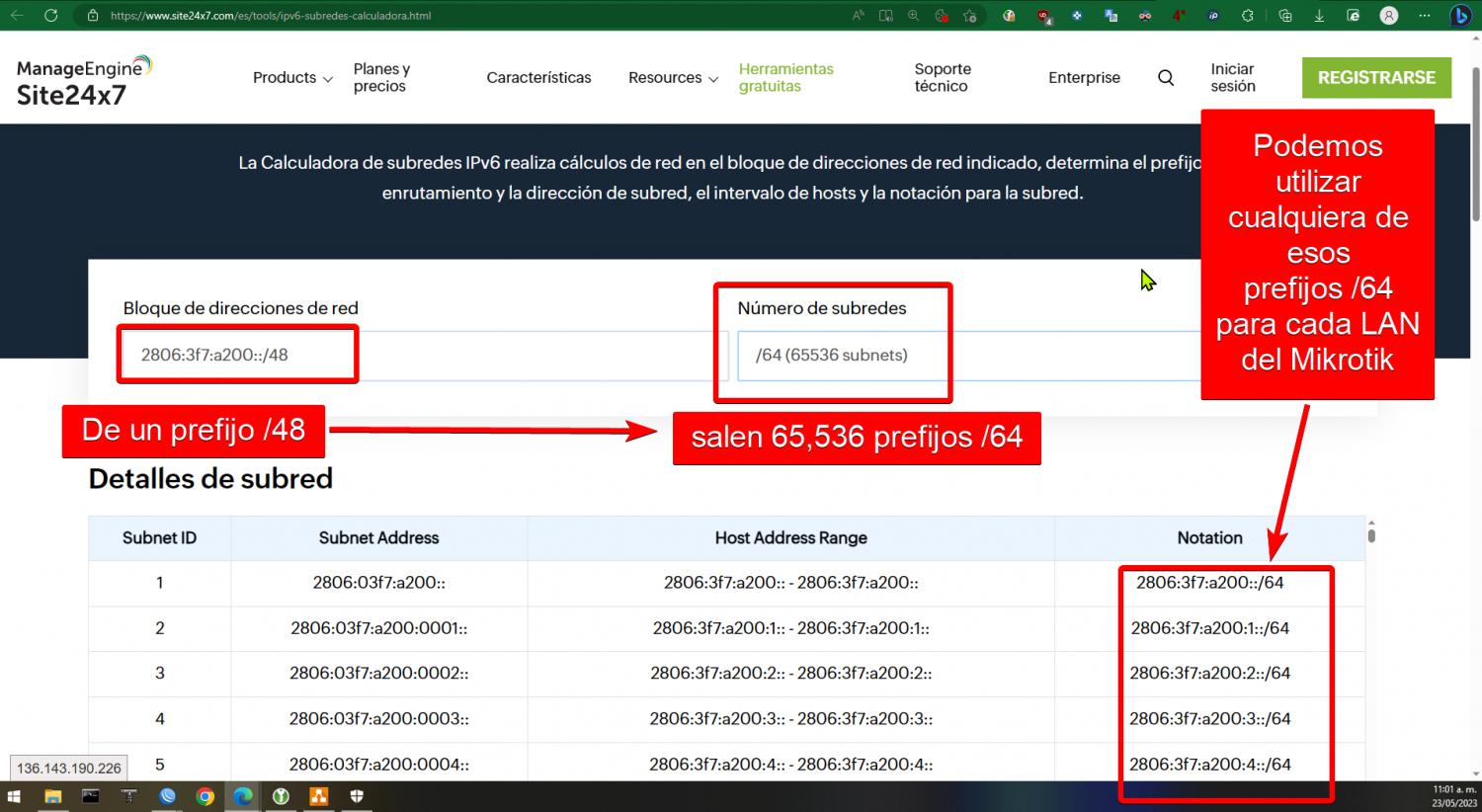This screenshot has width=1482, height=812.
Task: Click the Bloque de direcciones de red field
Action: point(425,356)
